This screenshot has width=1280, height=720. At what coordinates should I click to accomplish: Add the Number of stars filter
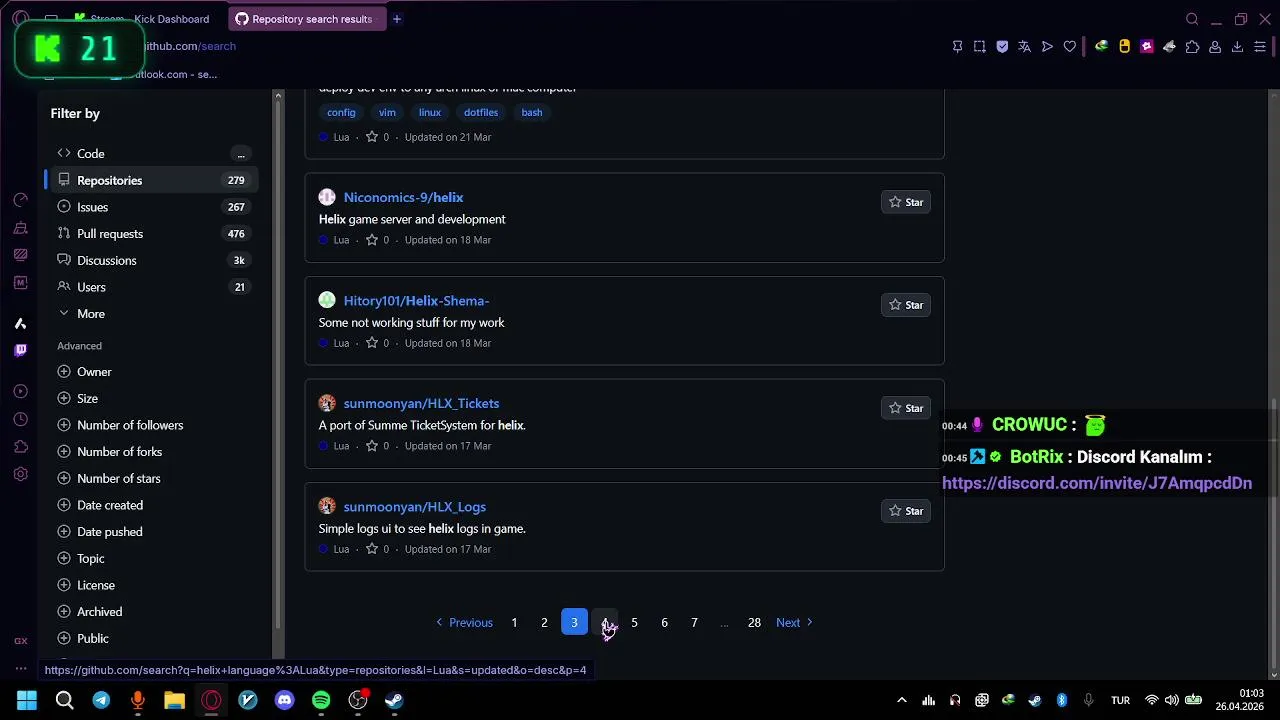coord(109,478)
